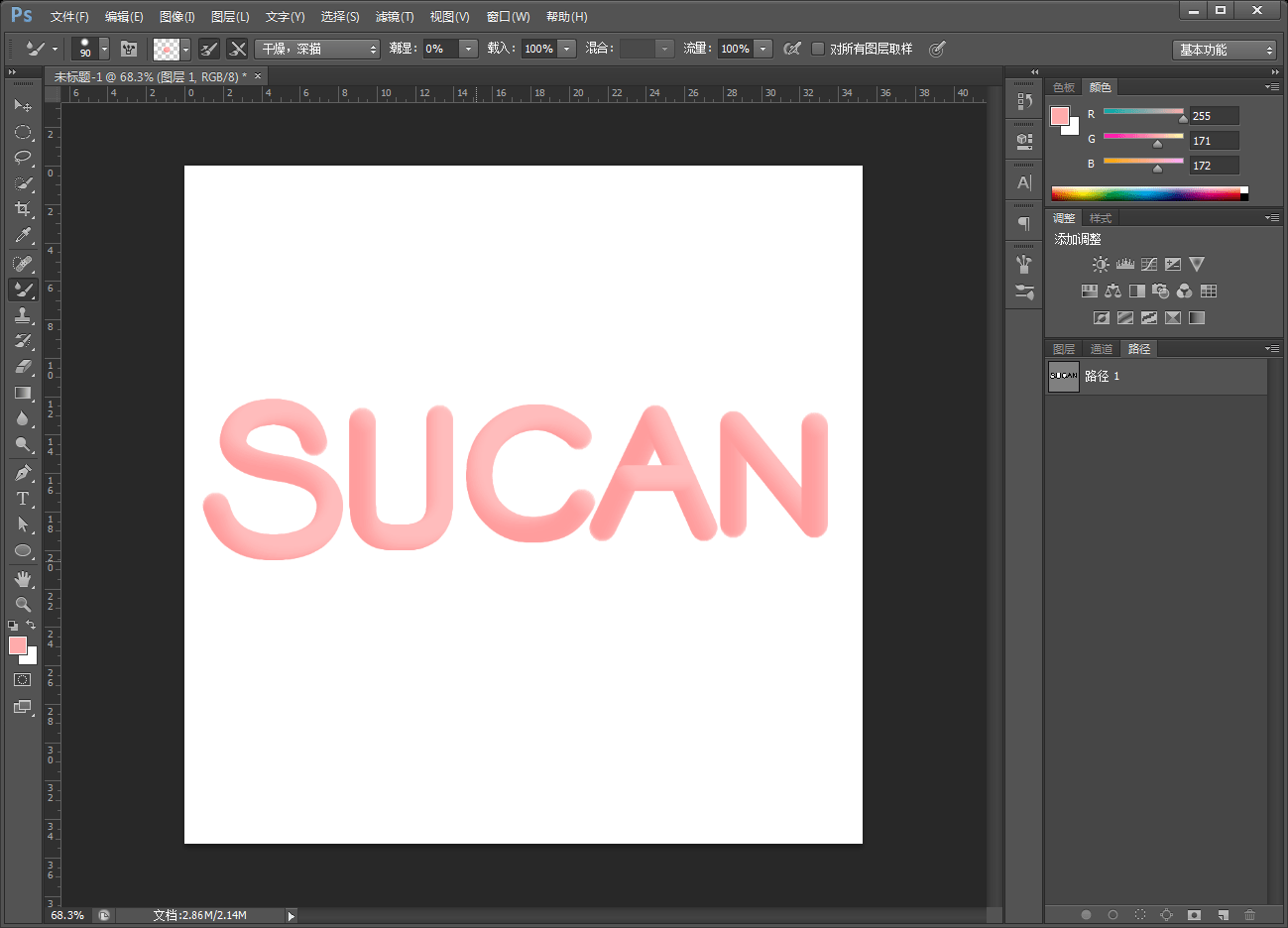Screen dimensions: 1288x928
Task: Select the History Brush tool
Action: click(23, 341)
